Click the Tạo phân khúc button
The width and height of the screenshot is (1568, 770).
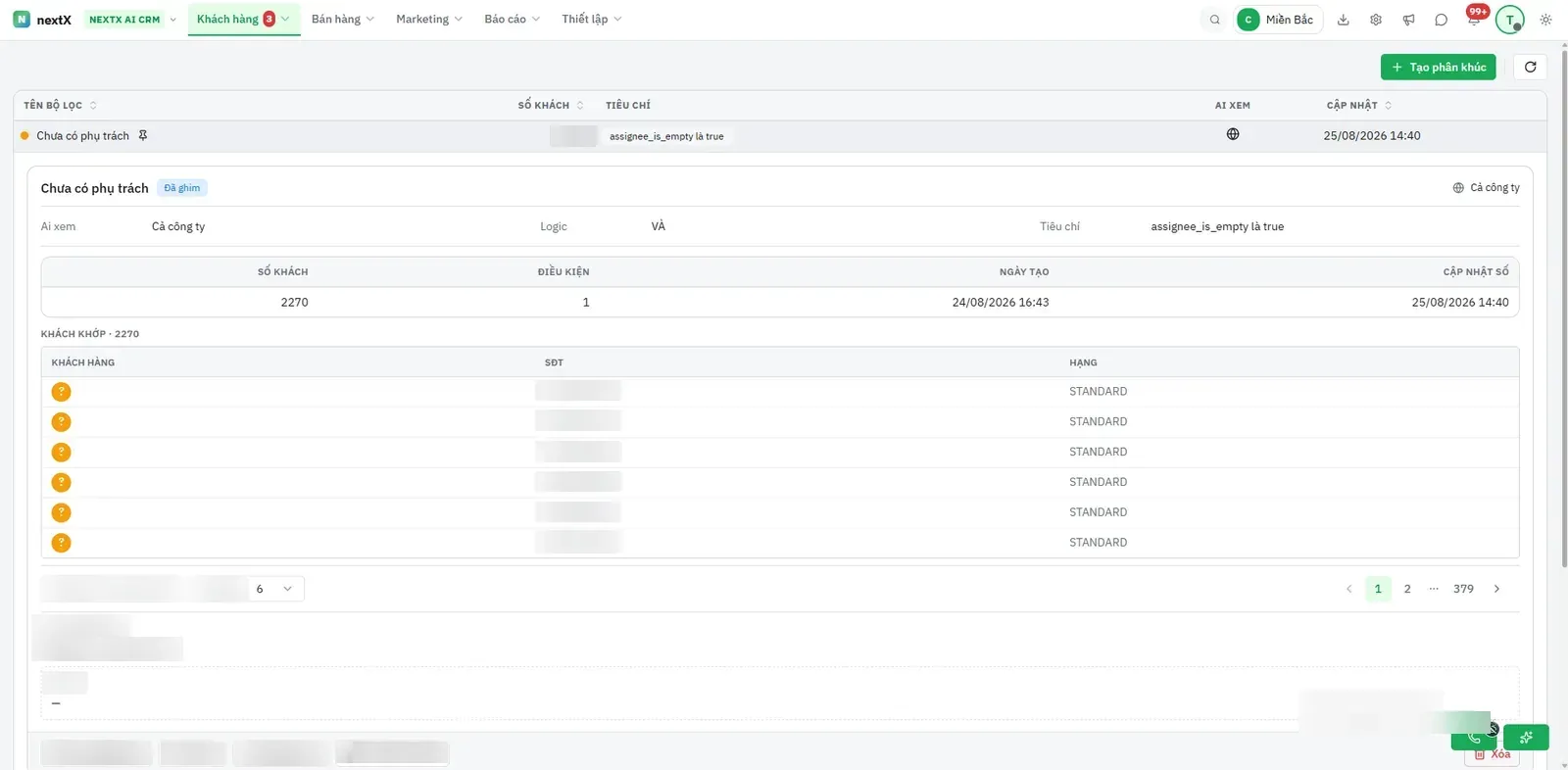pyautogui.click(x=1439, y=67)
